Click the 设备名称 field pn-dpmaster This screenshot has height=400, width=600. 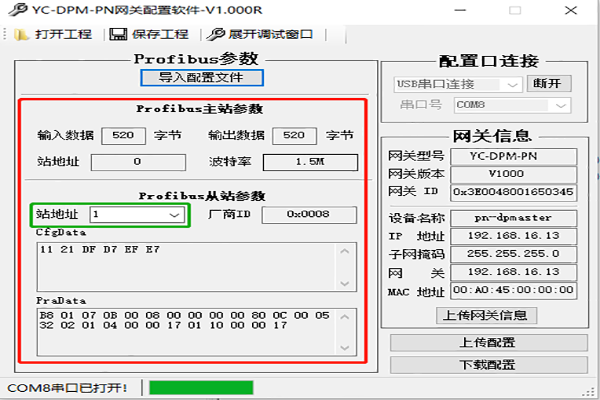coord(514,218)
